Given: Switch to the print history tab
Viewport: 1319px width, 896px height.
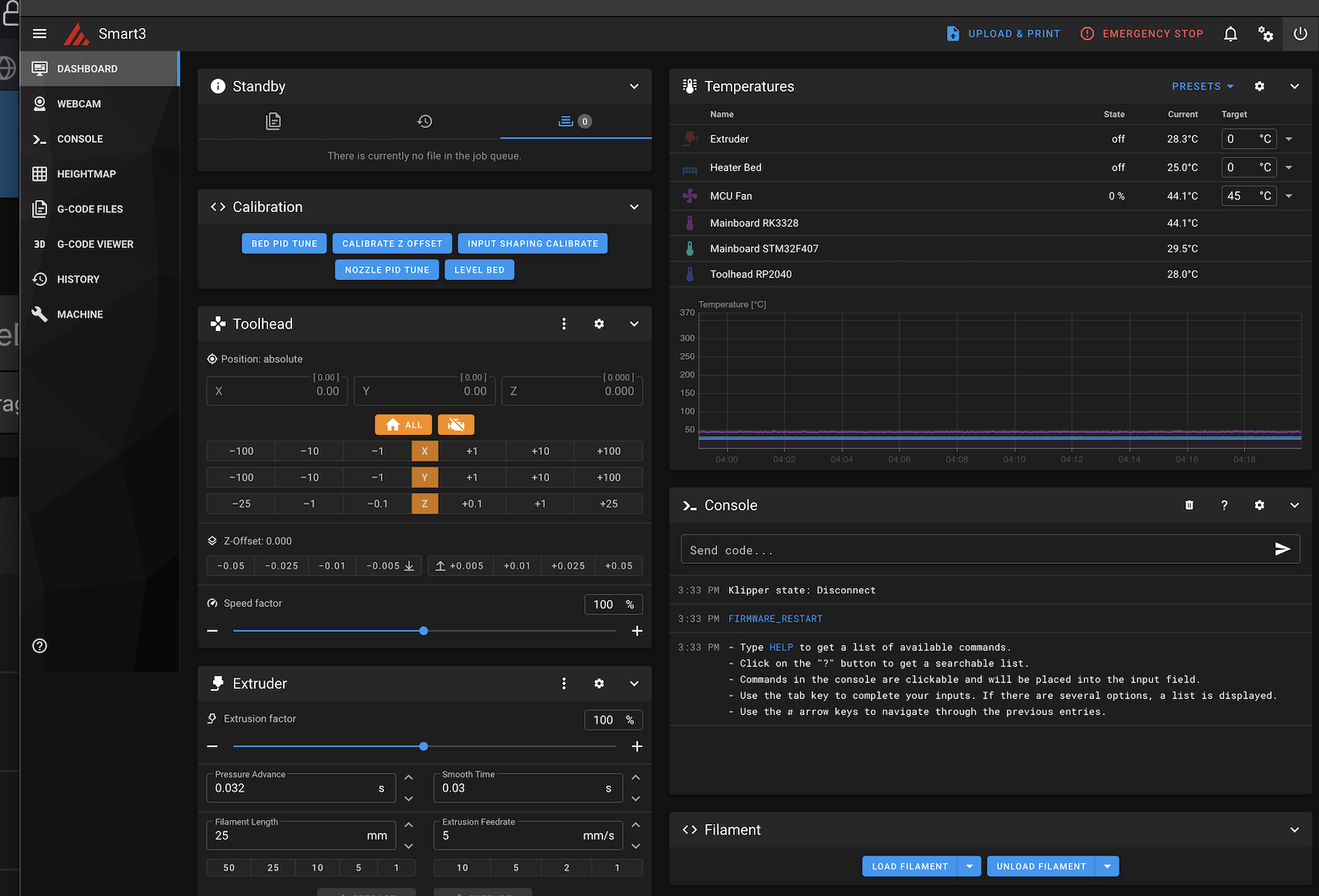Looking at the screenshot, I should tap(424, 121).
